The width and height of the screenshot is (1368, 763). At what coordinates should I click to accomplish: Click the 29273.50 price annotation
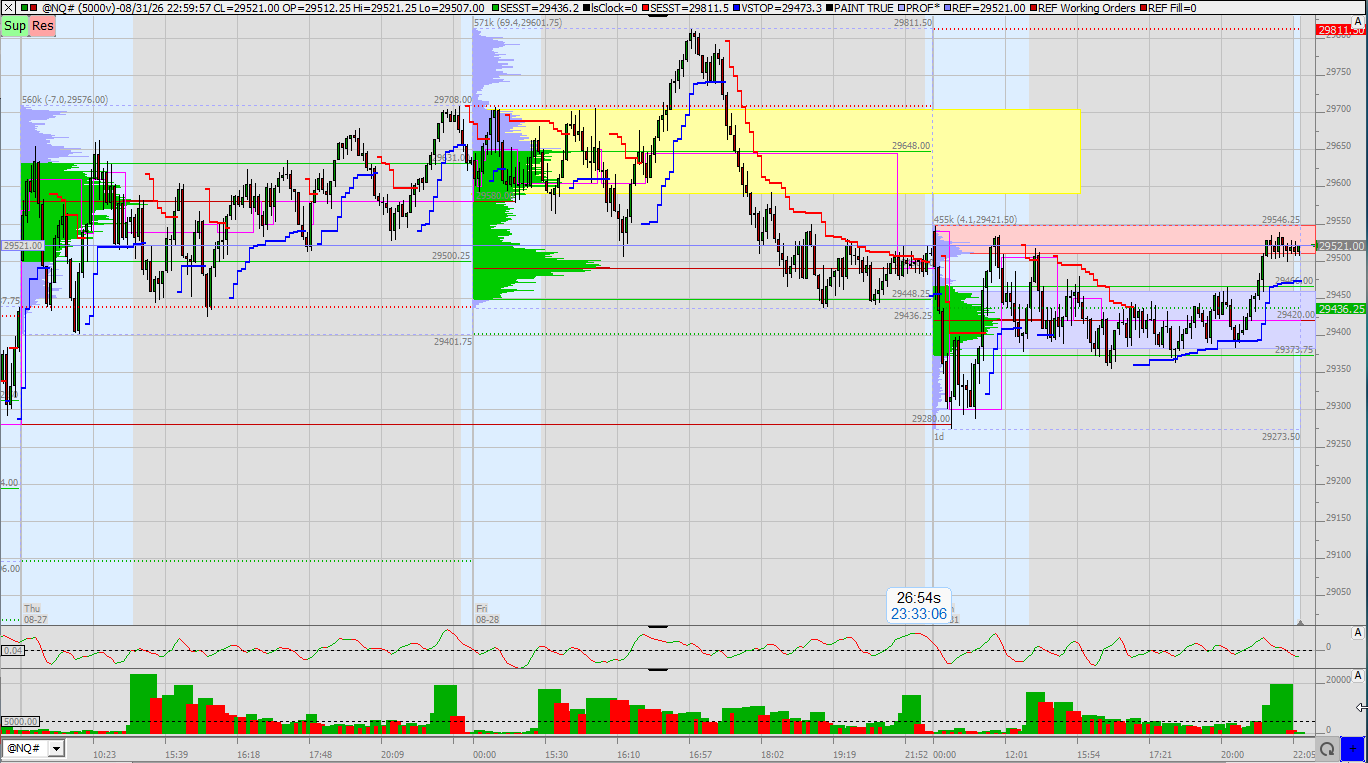click(1281, 436)
